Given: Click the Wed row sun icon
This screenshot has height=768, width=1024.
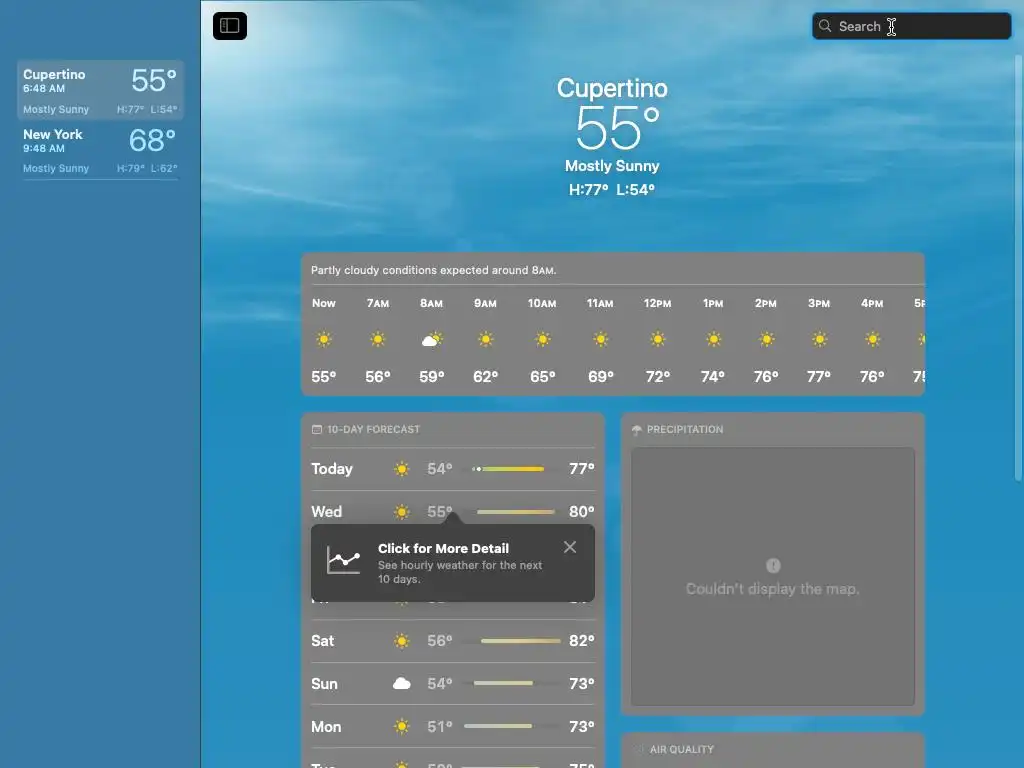Looking at the screenshot, I should pyautogui.click(x=402, y=512).
